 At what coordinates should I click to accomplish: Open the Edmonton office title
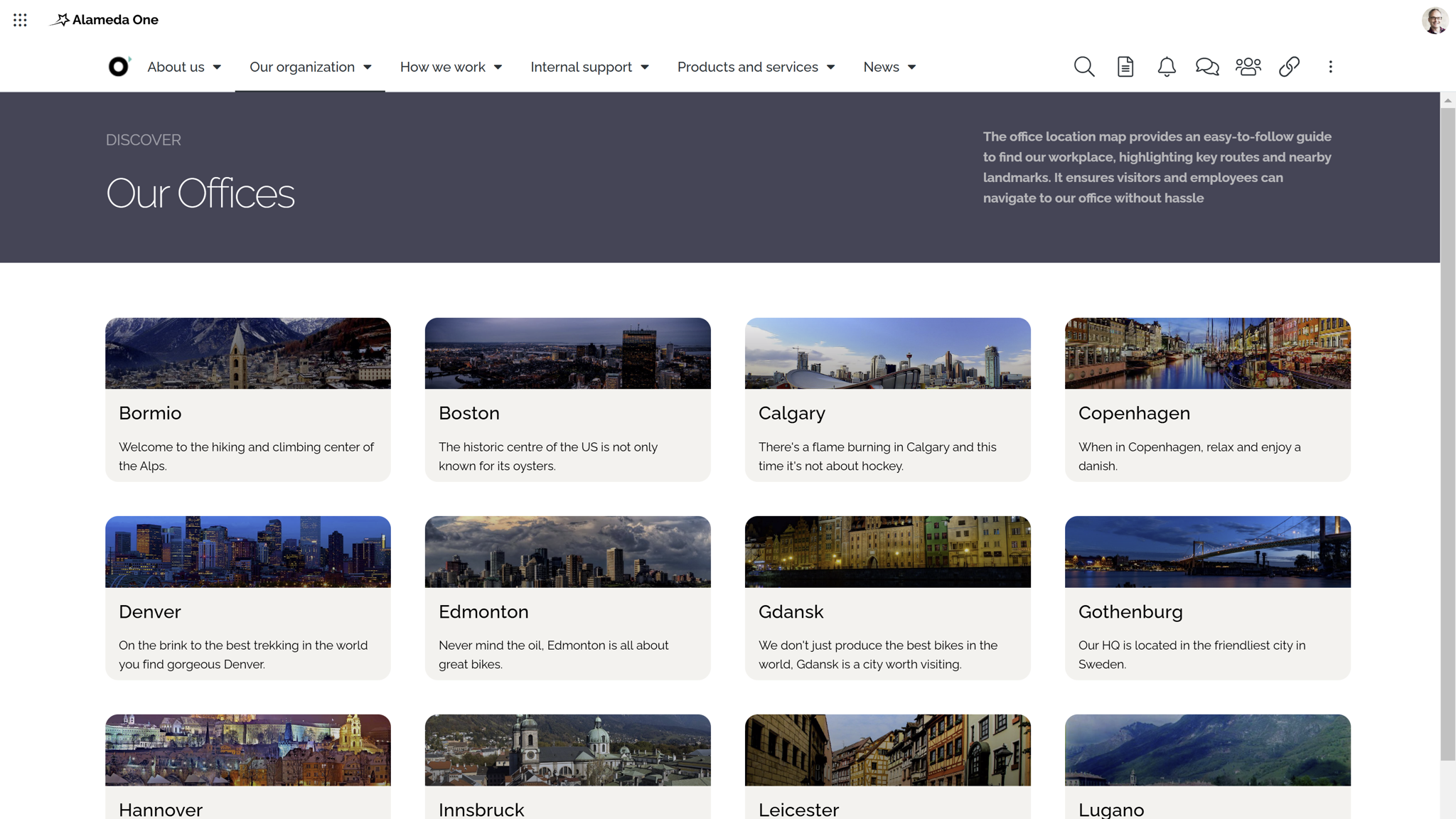click(483, 611)
